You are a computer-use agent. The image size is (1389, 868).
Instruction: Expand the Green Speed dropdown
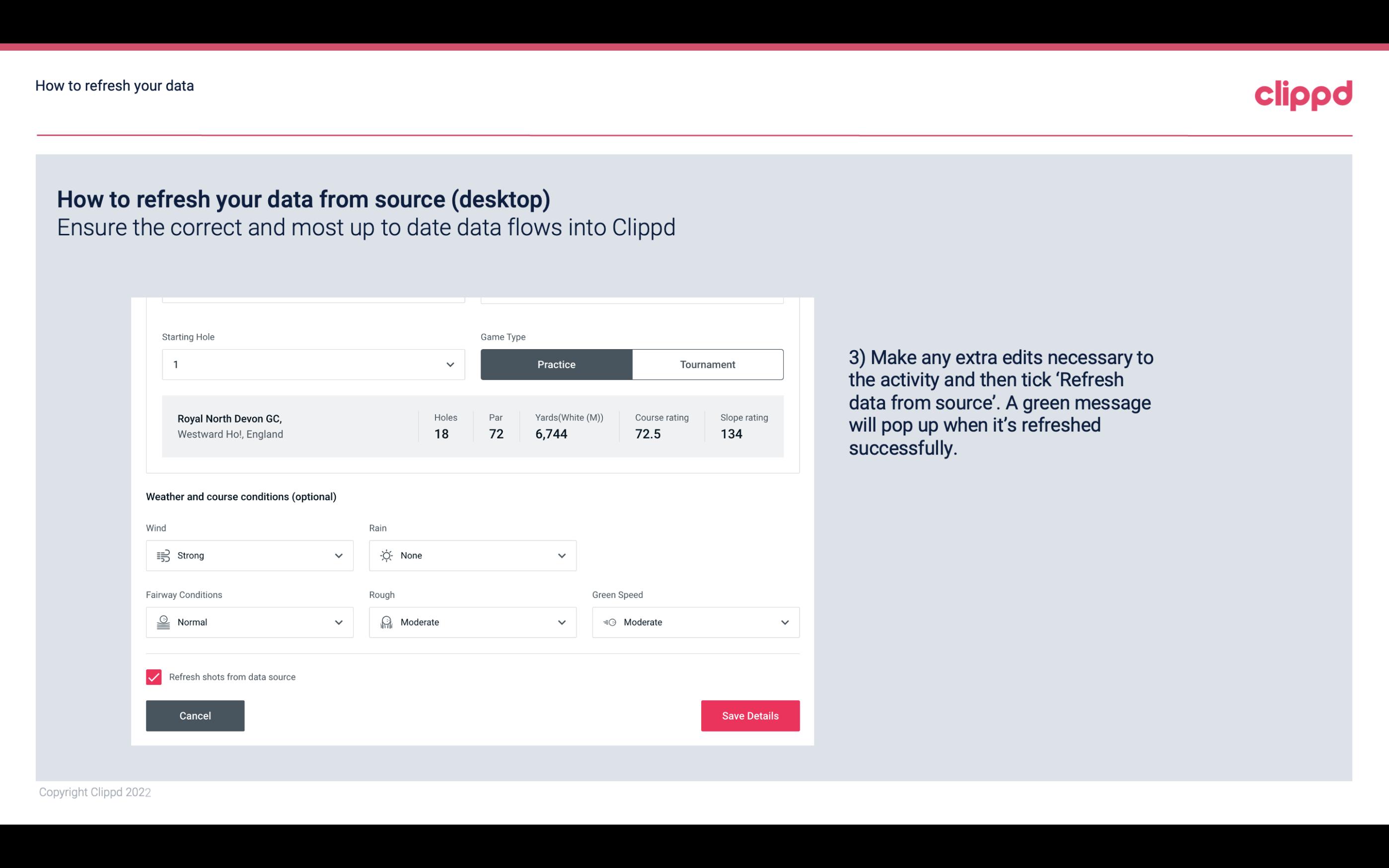[x=784, y=622]
